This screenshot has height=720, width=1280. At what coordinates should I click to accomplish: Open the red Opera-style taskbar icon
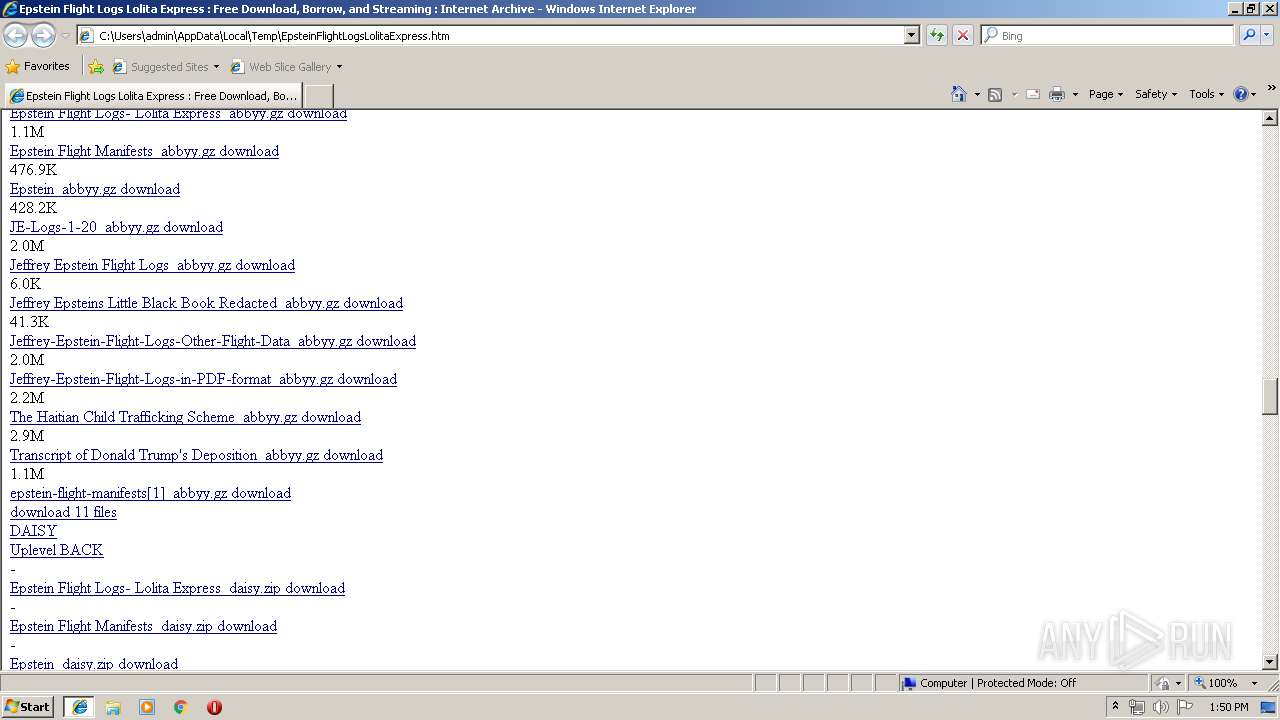[214, 707]
